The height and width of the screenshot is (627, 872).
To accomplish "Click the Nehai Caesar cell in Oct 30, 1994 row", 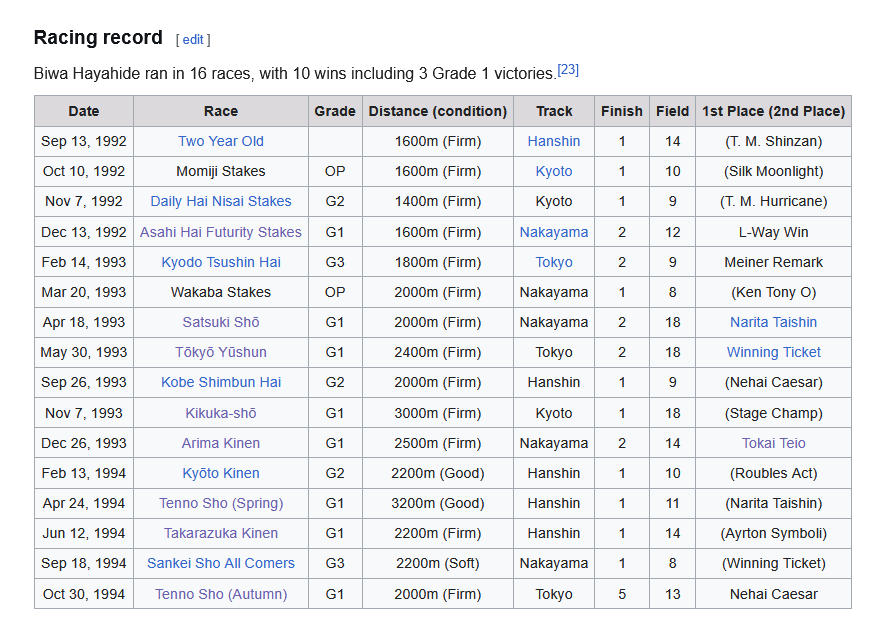I will (774, 594).
